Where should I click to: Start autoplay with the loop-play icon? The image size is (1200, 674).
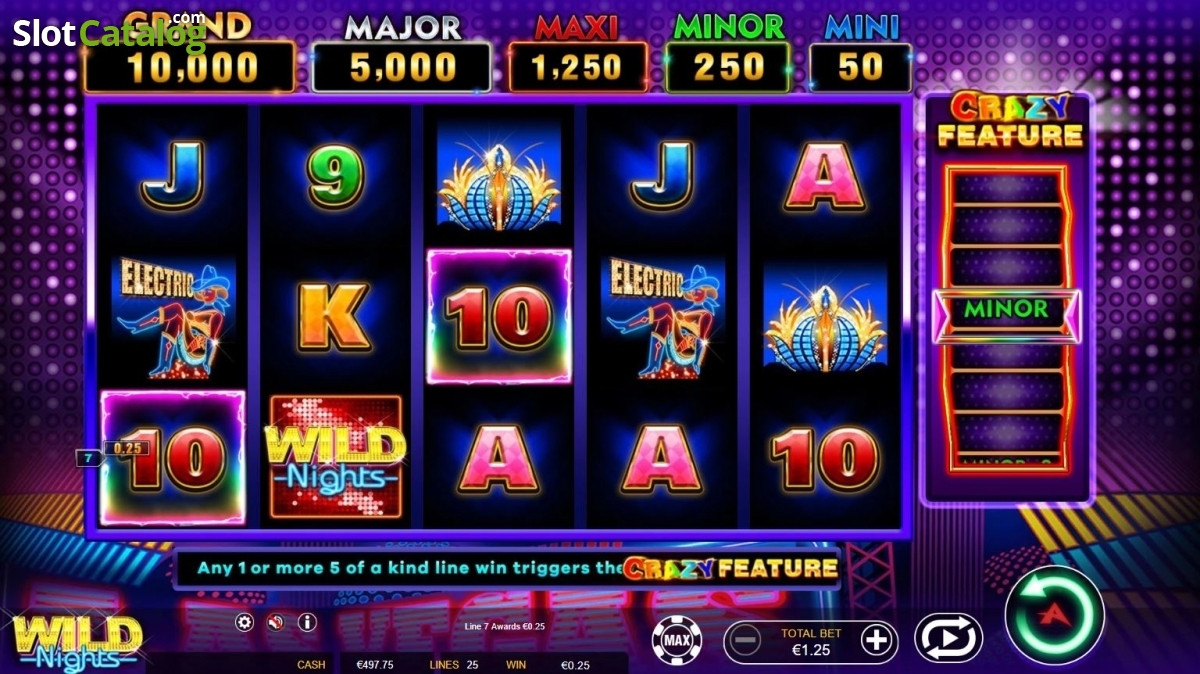pos(948,638)
